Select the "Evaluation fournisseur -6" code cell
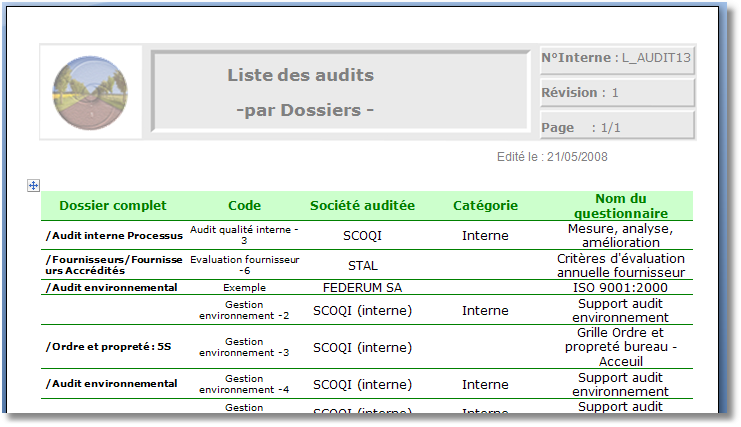Screen dimensions: 741x427 click(x=244, y=265)
